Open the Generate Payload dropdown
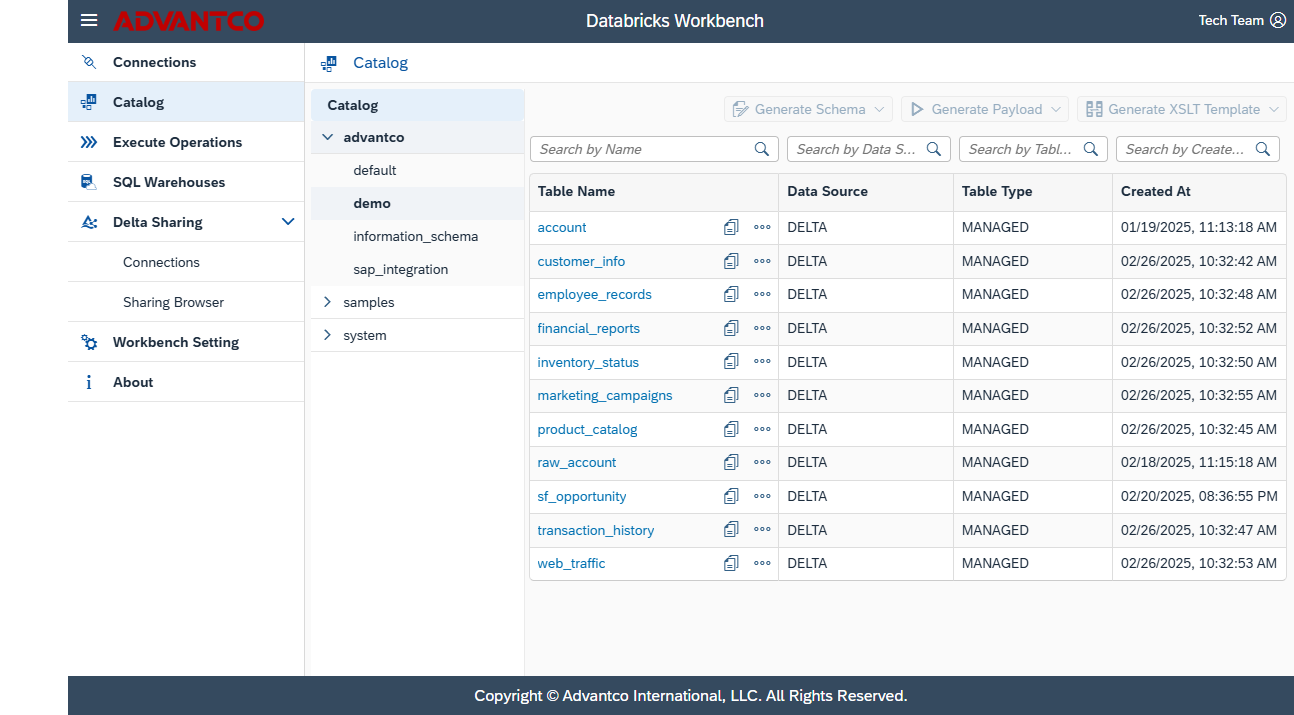This screenshot has width=1294, height=715. pyautogui.click(x=985, y=109)
